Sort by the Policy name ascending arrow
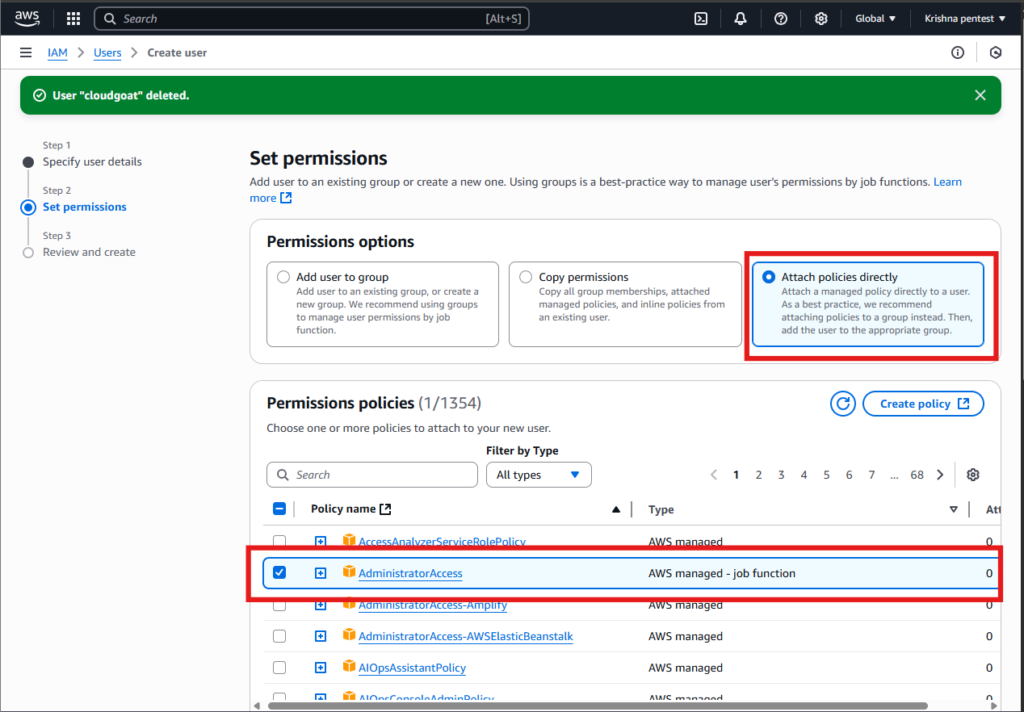 click(616, 510)
